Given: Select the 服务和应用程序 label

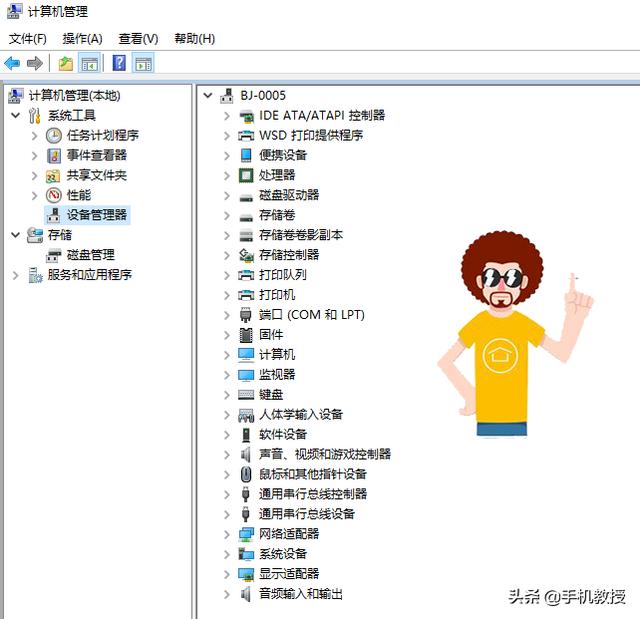Looking at the screenshot, I should pyautogui.click(x=90, y=275).
